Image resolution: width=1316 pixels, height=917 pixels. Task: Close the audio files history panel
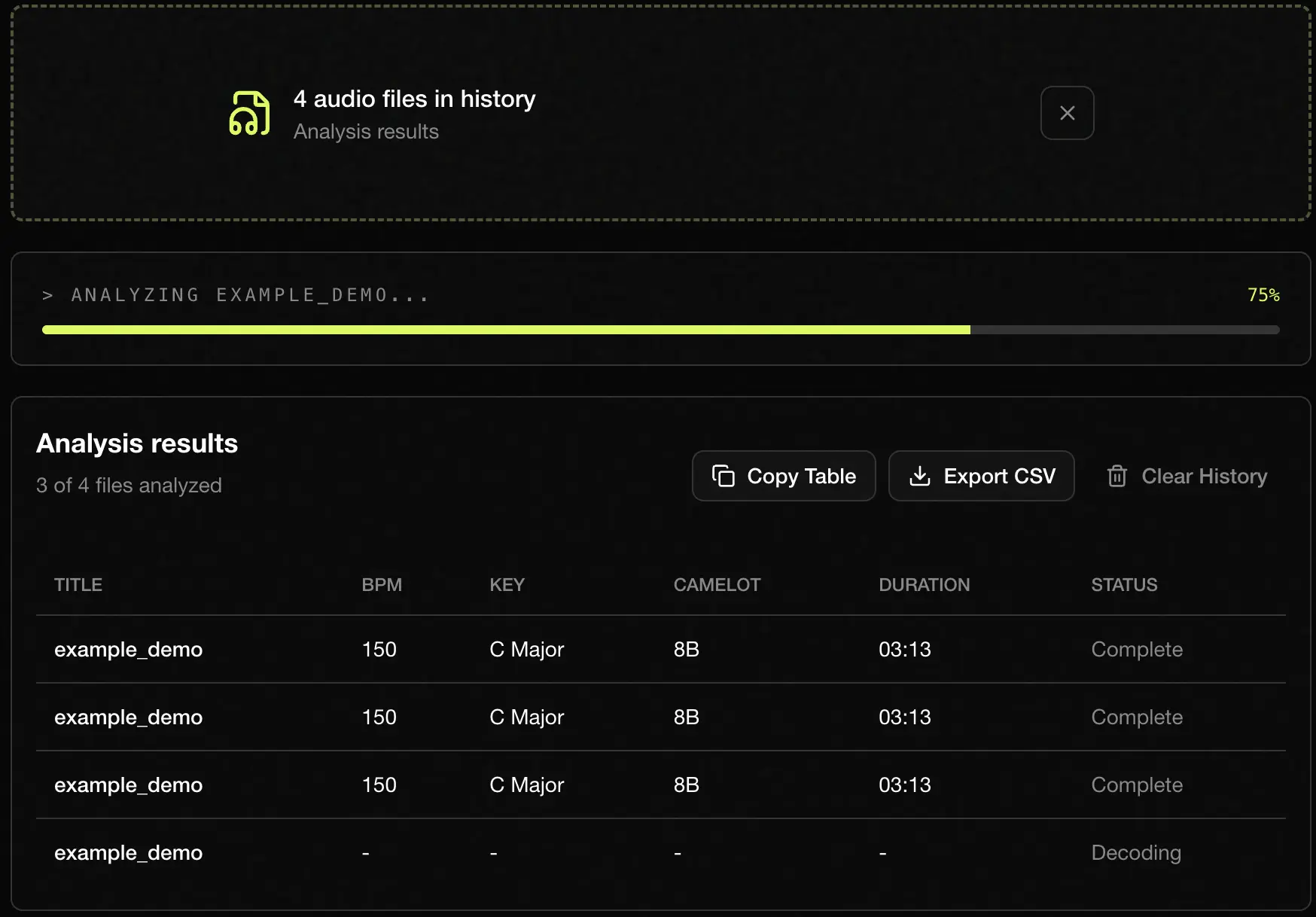[1067, 113]
